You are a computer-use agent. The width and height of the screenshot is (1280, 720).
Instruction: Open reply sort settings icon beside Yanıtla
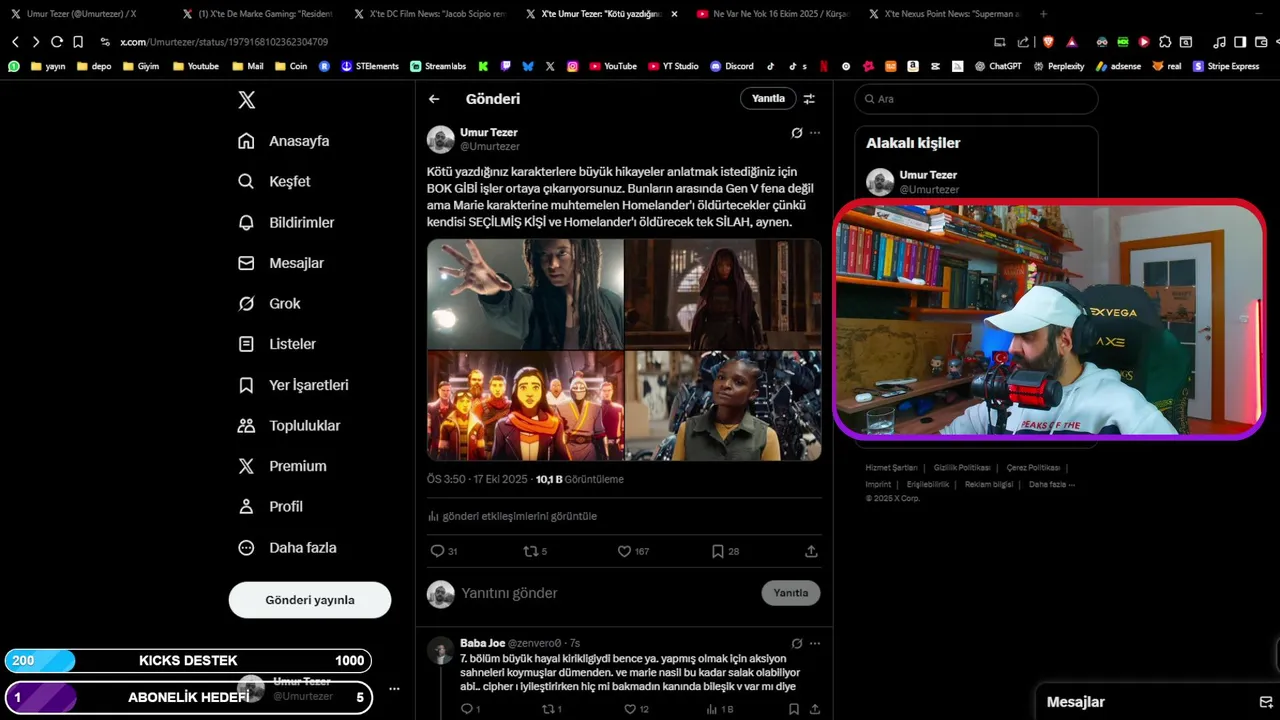coord(809,99)
